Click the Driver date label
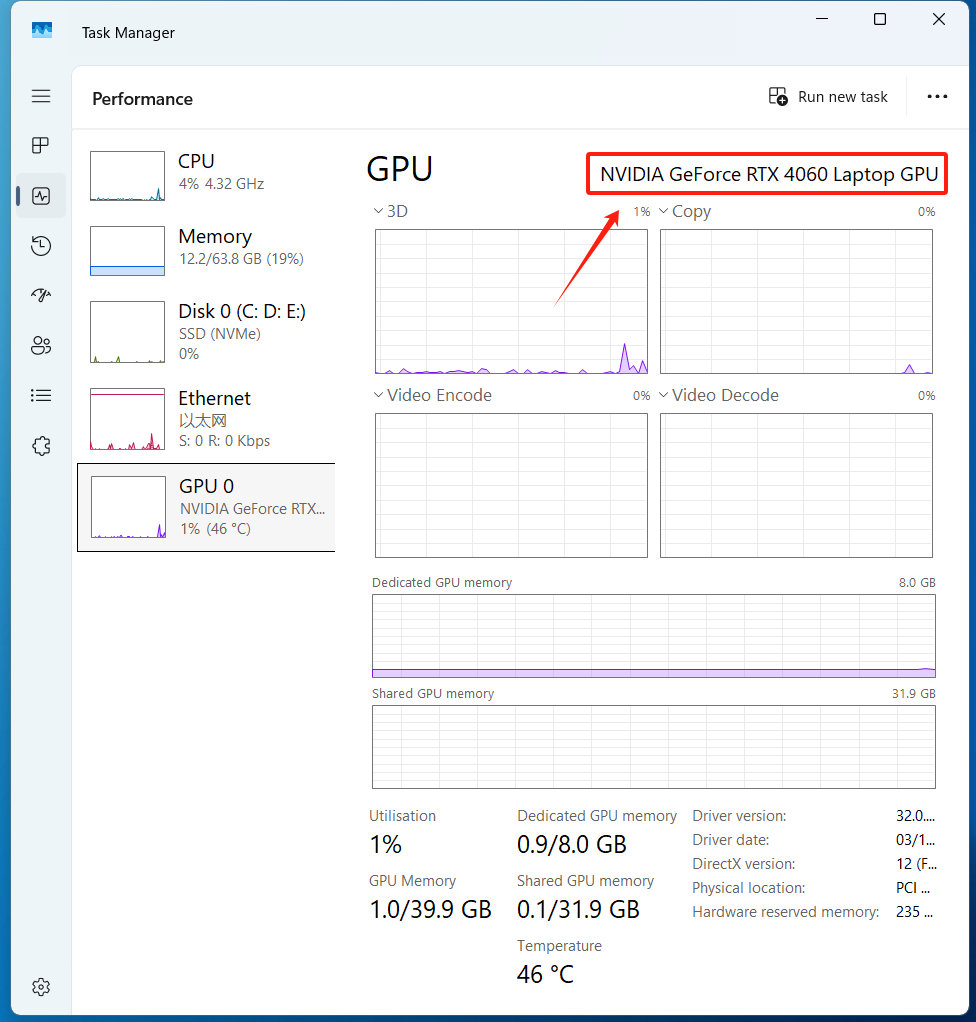Image resolution: width=976 pixels, height=1022 pixels. tap(731, 840)
